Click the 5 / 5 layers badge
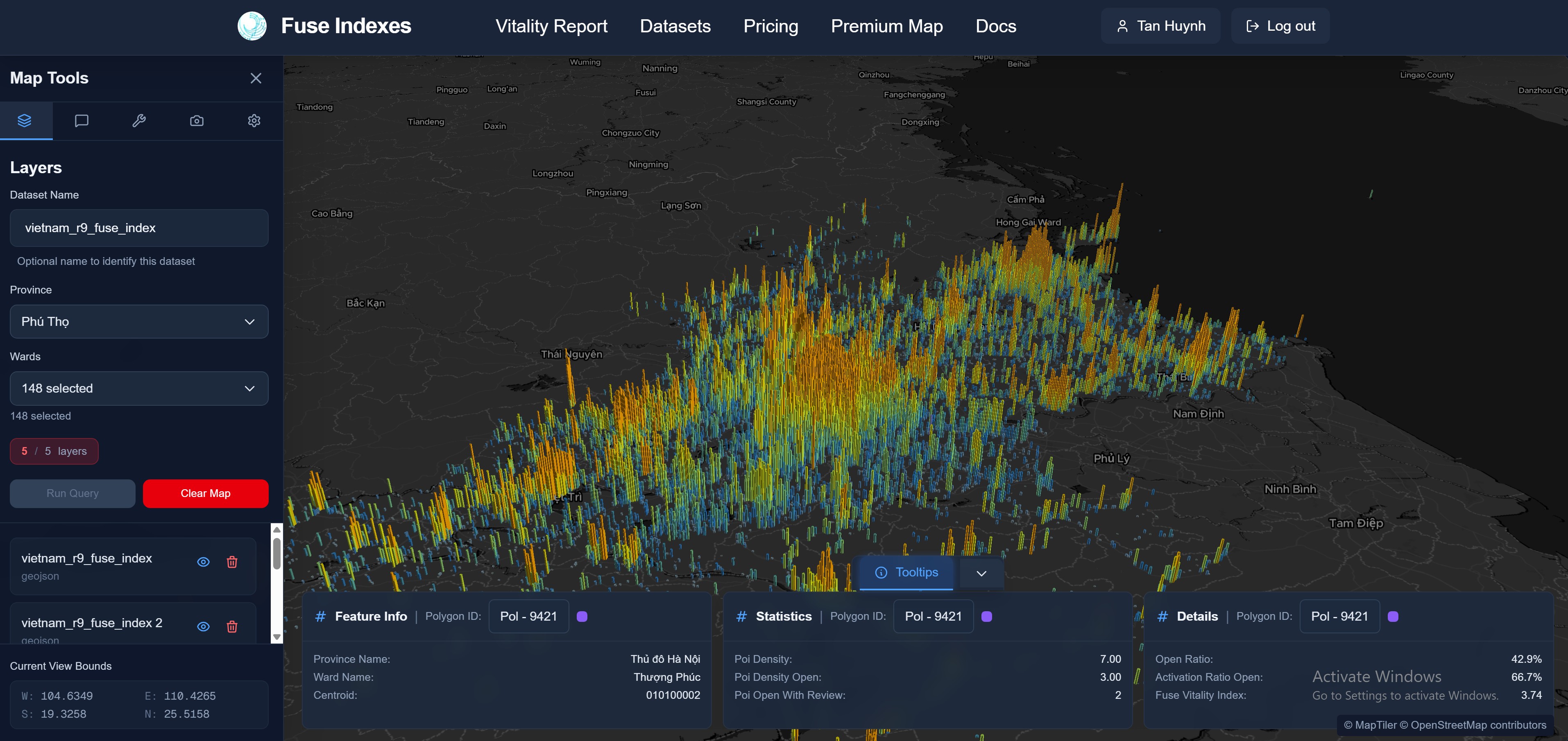Screen dimensions: 1568x741 54,452
